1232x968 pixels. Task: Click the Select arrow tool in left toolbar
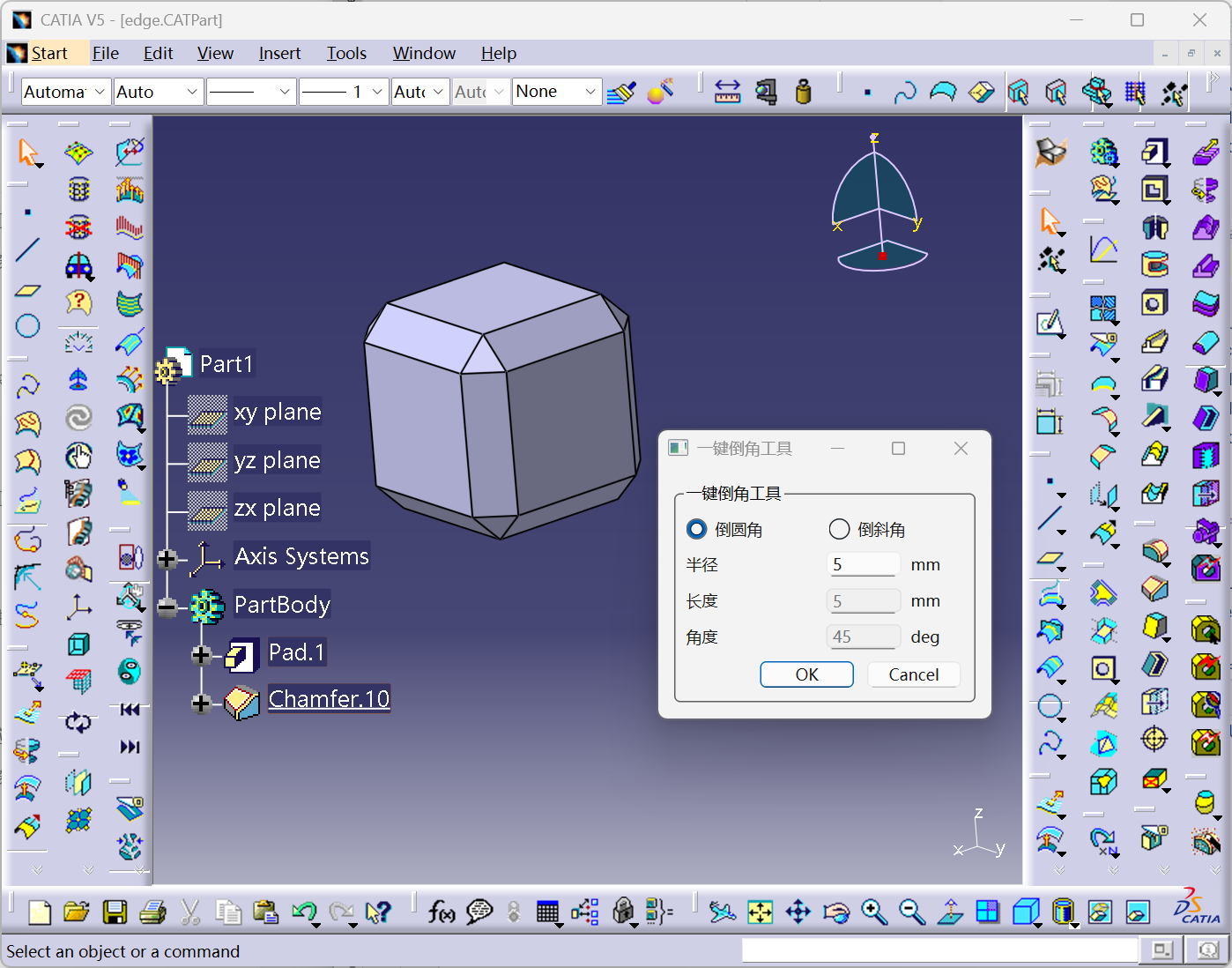(x=28, y=153)
